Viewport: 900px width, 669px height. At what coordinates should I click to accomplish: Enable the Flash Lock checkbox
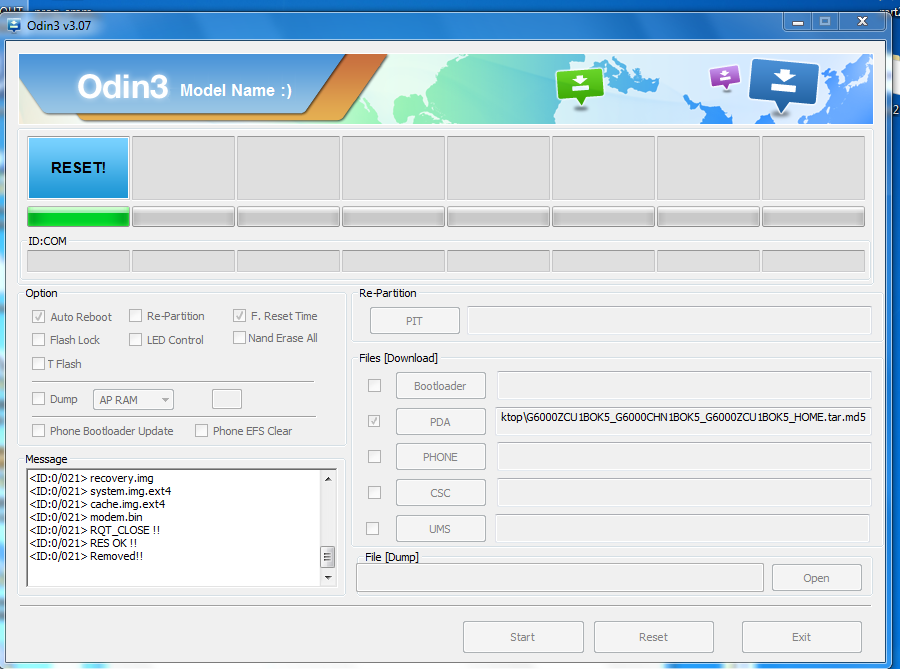[38, 340]
